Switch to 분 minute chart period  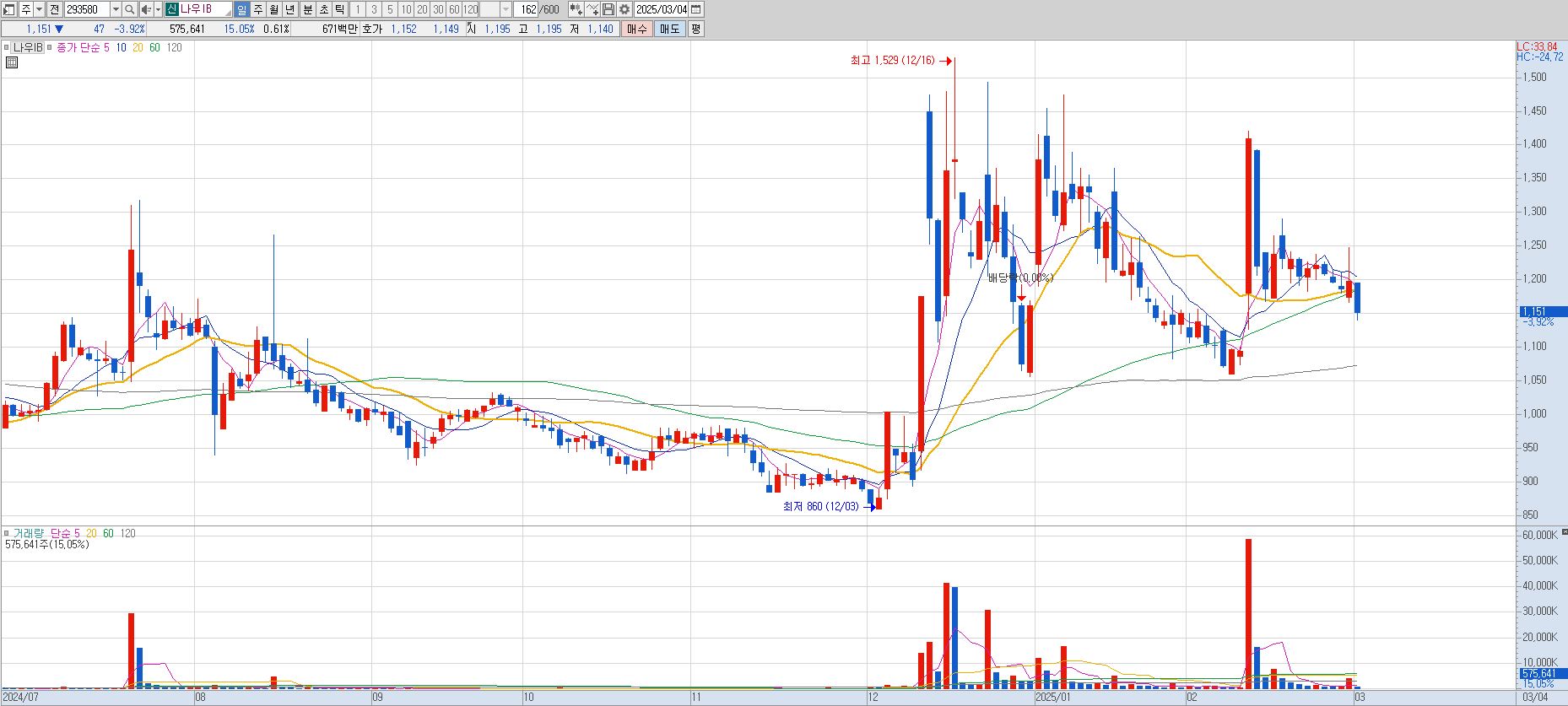coord(307,9)
